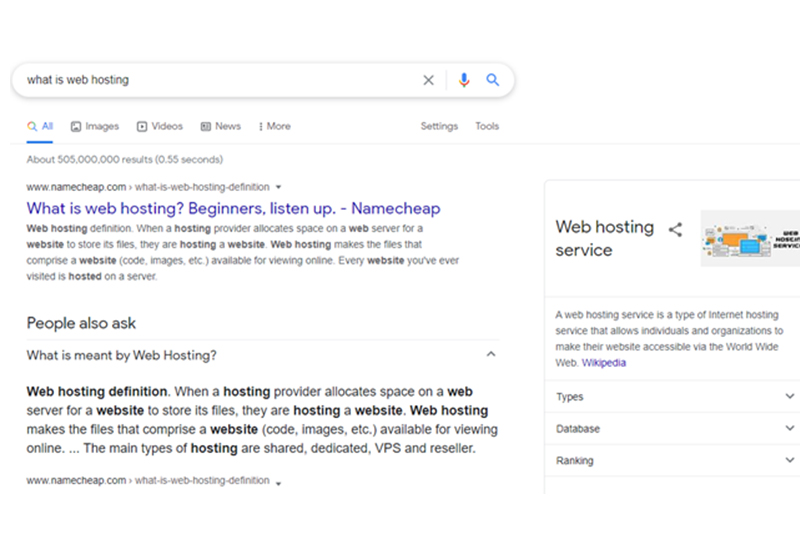Clear the search box with X icon

tap(429, 80)
